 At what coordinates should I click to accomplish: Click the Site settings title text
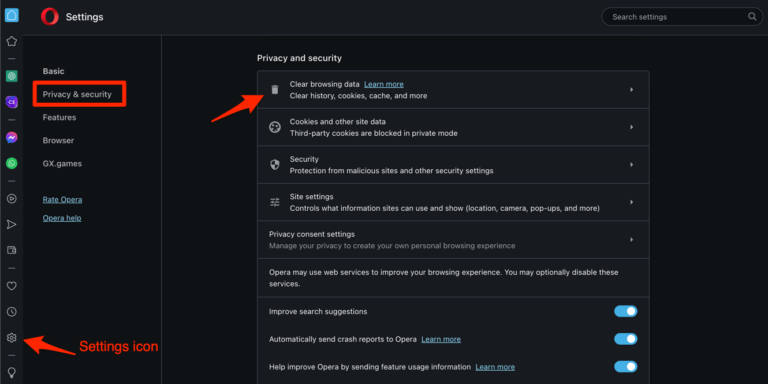[312, 196]
